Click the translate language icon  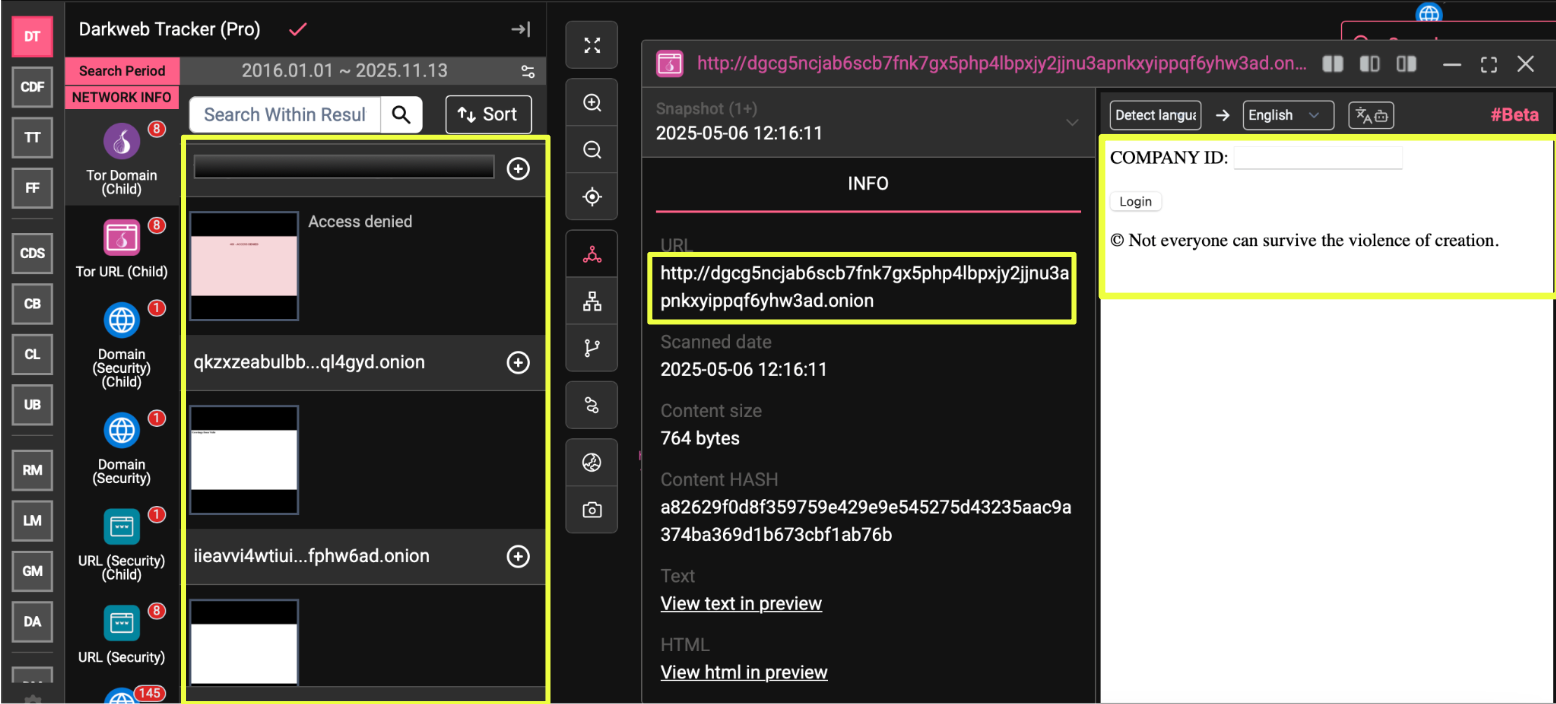click(x=1370, y=115)
